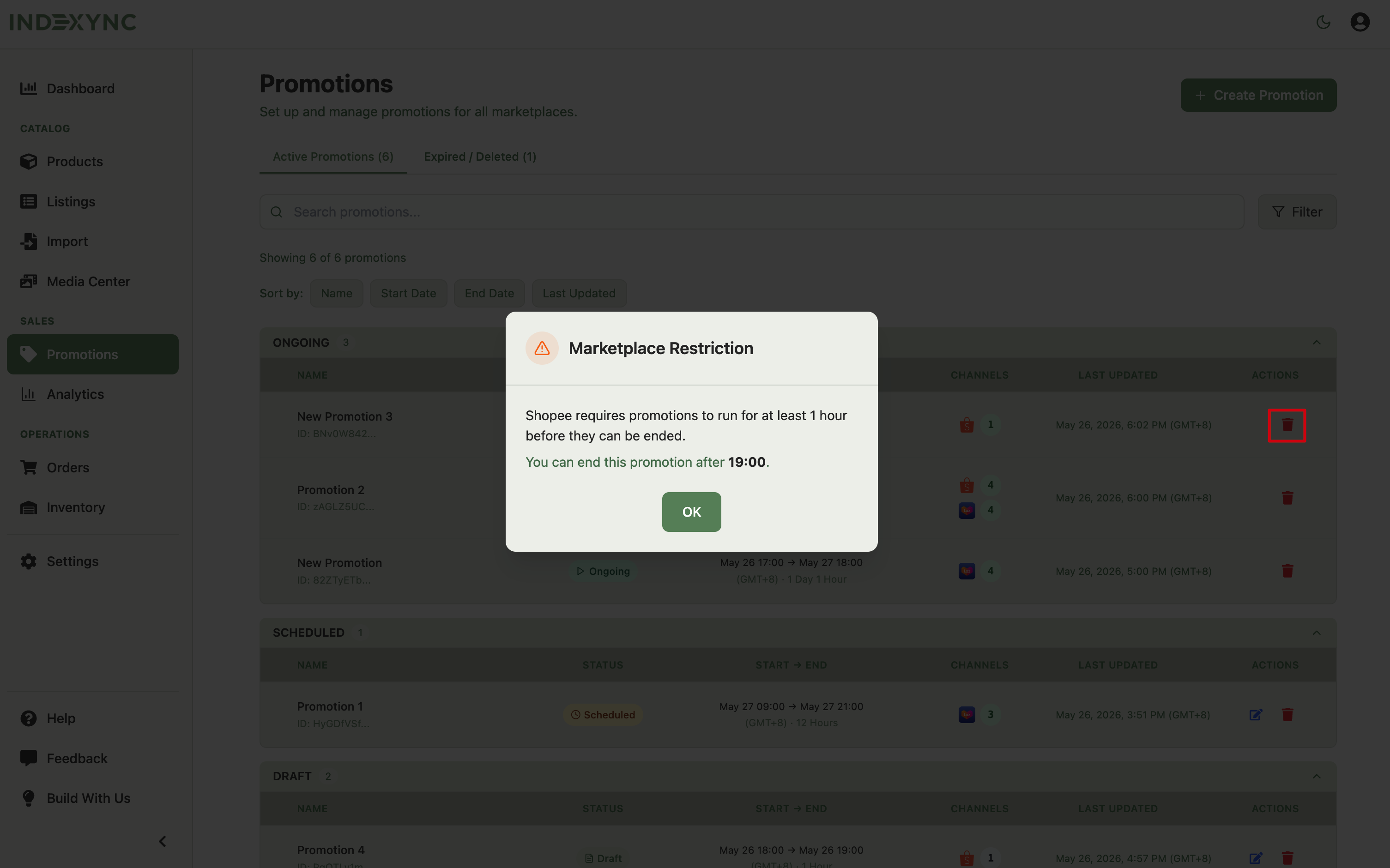Click the Create Promotion button
Image resolution: width=1390 pixels, height=868 pixels.
1258,95
